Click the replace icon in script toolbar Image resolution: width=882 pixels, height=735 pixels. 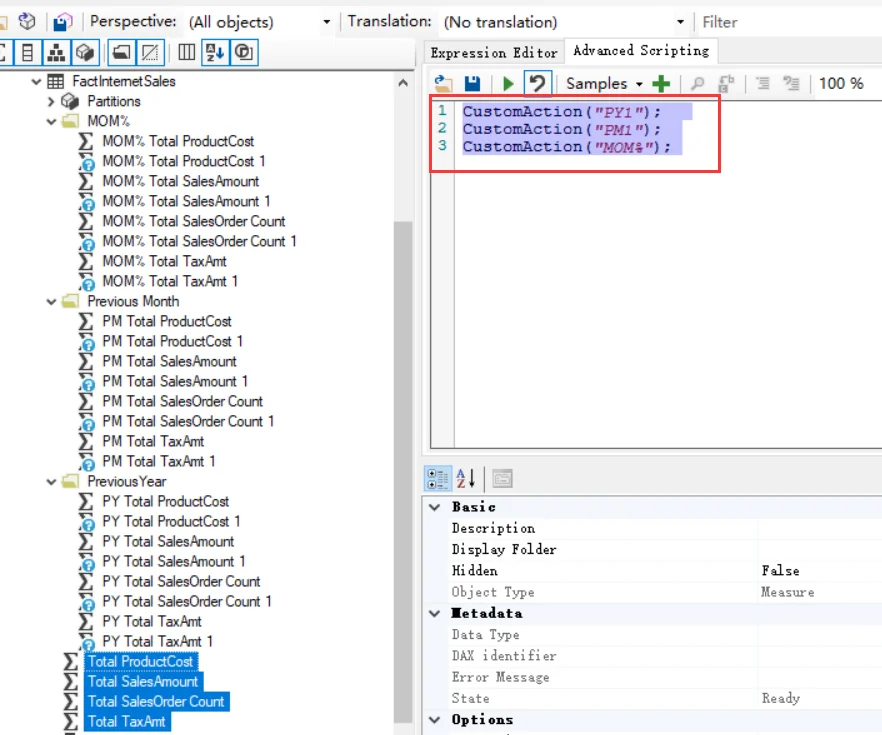click(726, 84)
